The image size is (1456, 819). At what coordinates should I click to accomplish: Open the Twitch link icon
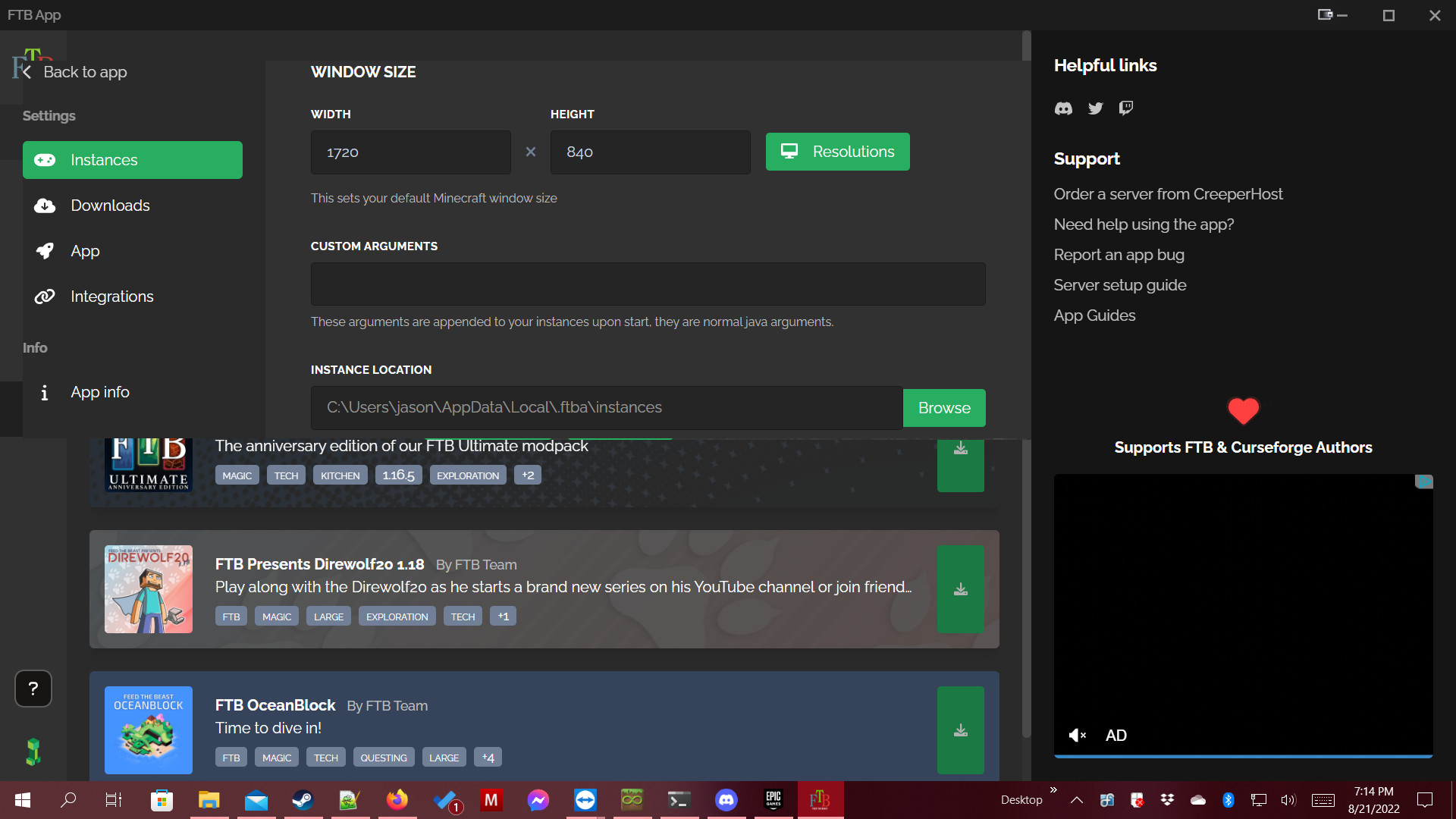1126,108
